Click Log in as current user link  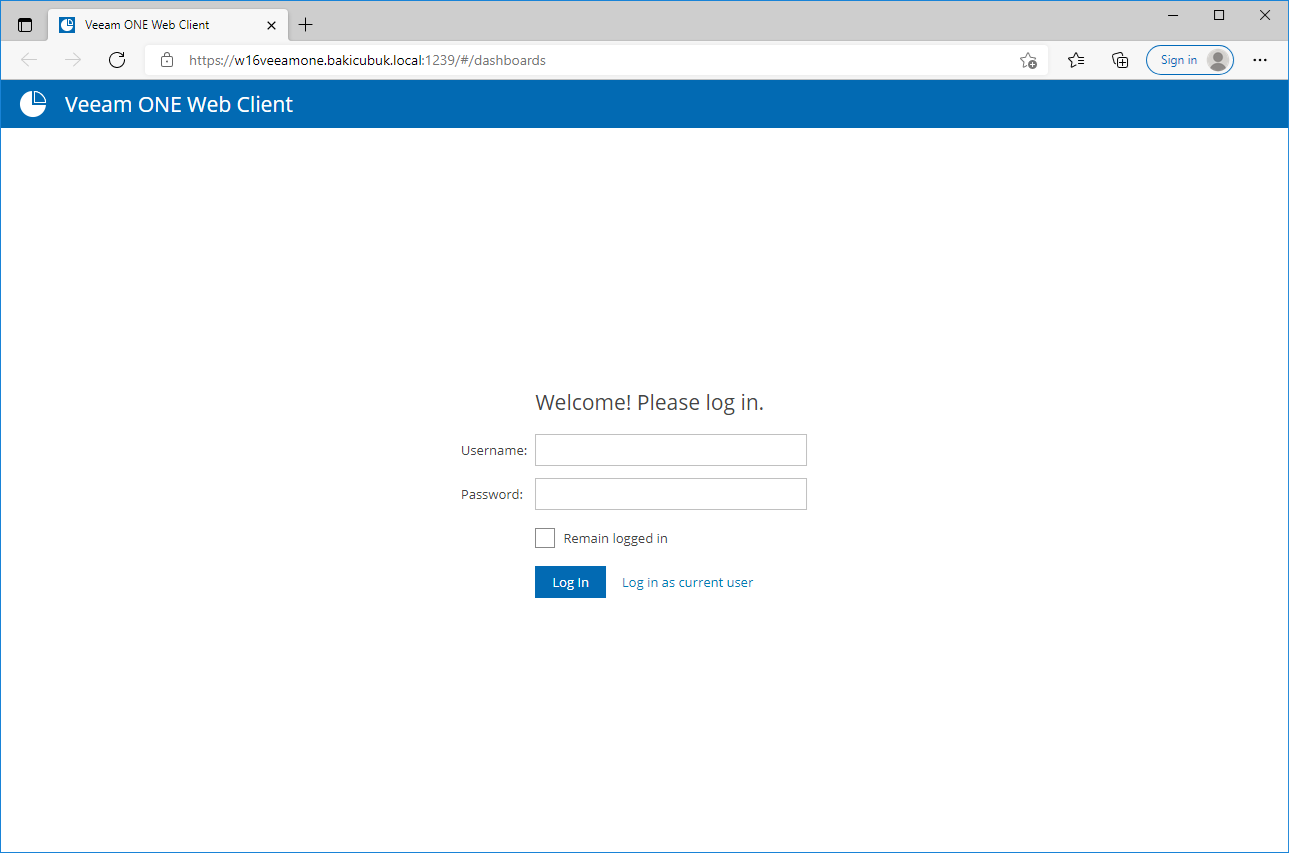click(687, 582)
